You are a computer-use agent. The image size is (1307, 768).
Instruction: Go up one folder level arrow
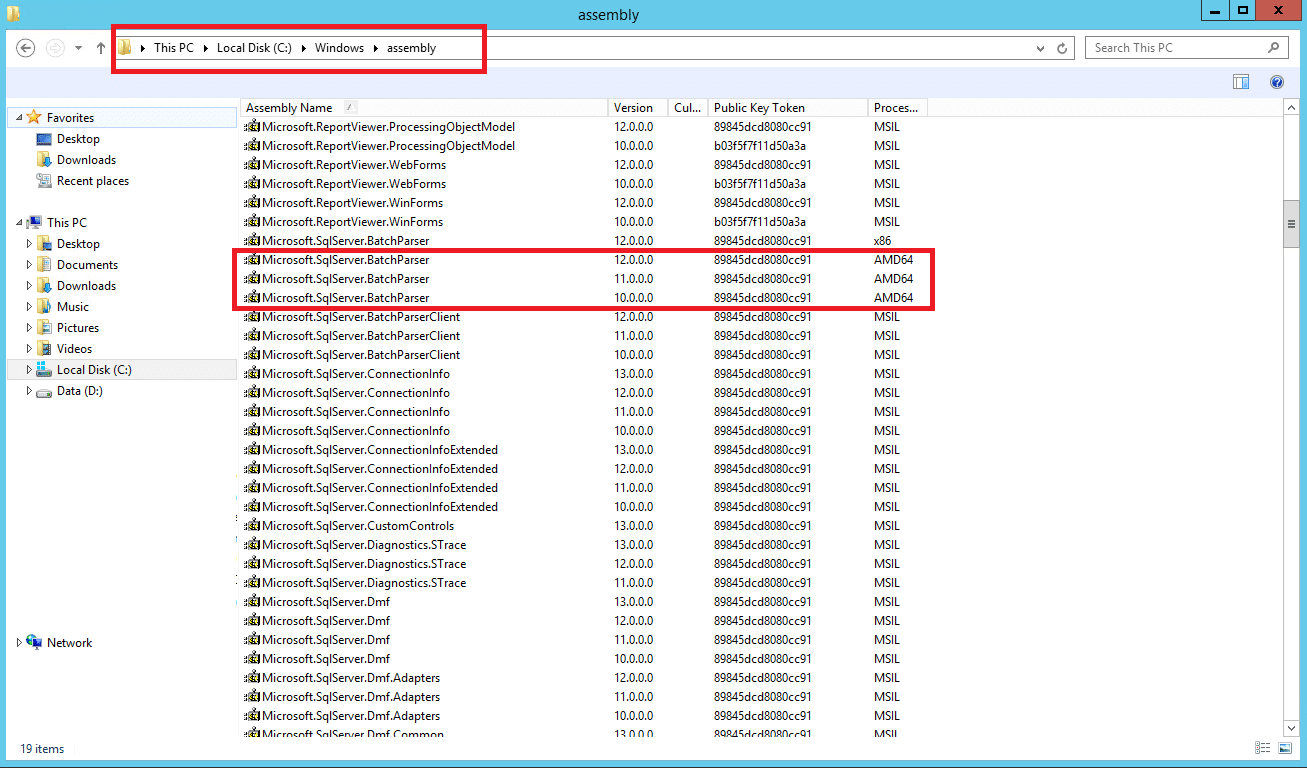pos(101,48)
